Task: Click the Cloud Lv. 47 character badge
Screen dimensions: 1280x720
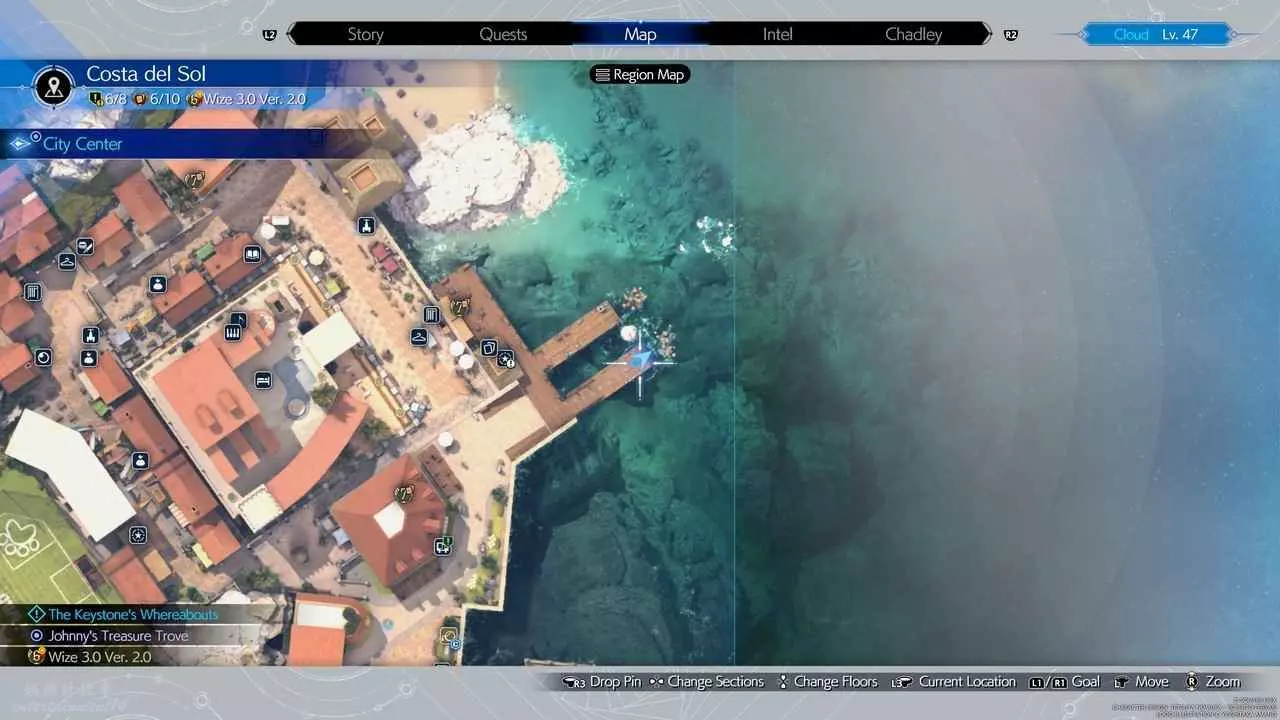Action: [x=1155, y=34]
